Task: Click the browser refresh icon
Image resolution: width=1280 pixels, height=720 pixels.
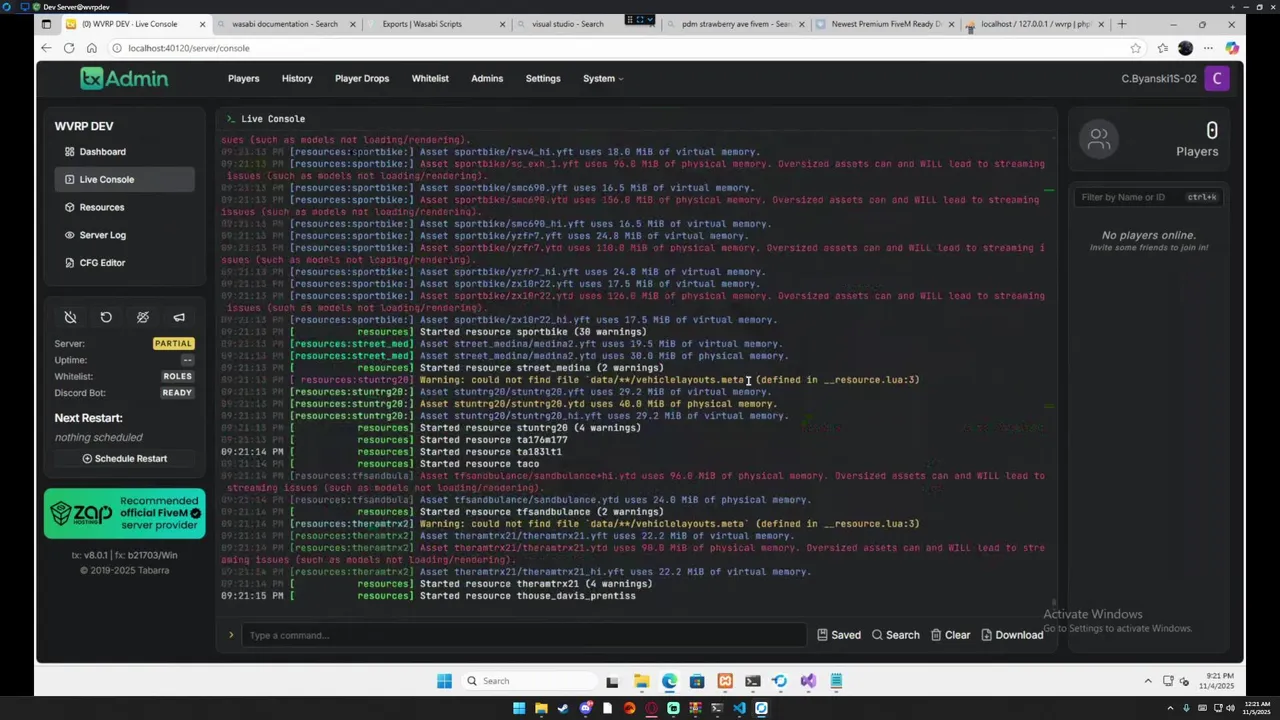Action: tap(69, 48)
